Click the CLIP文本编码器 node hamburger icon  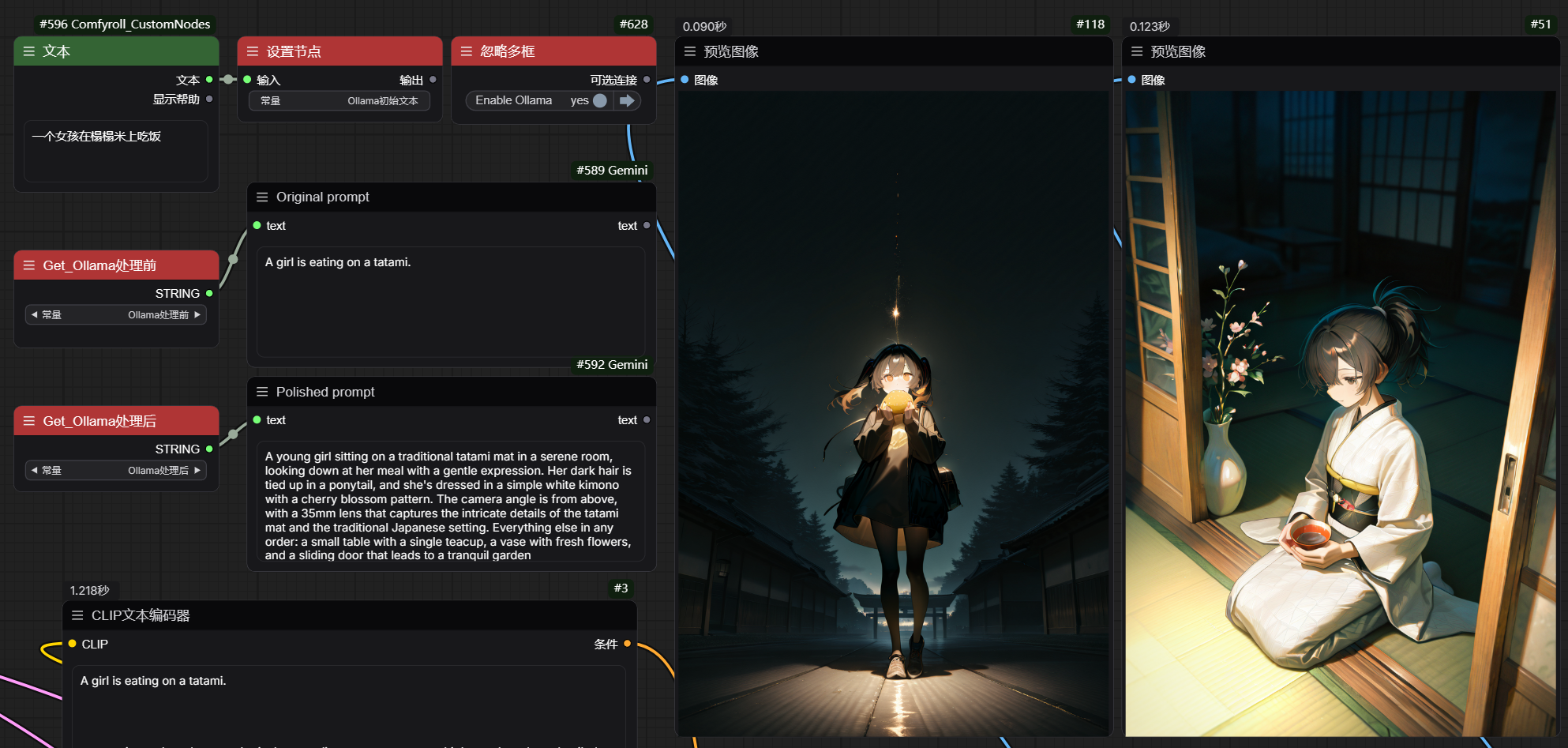(x=77, y=615)
